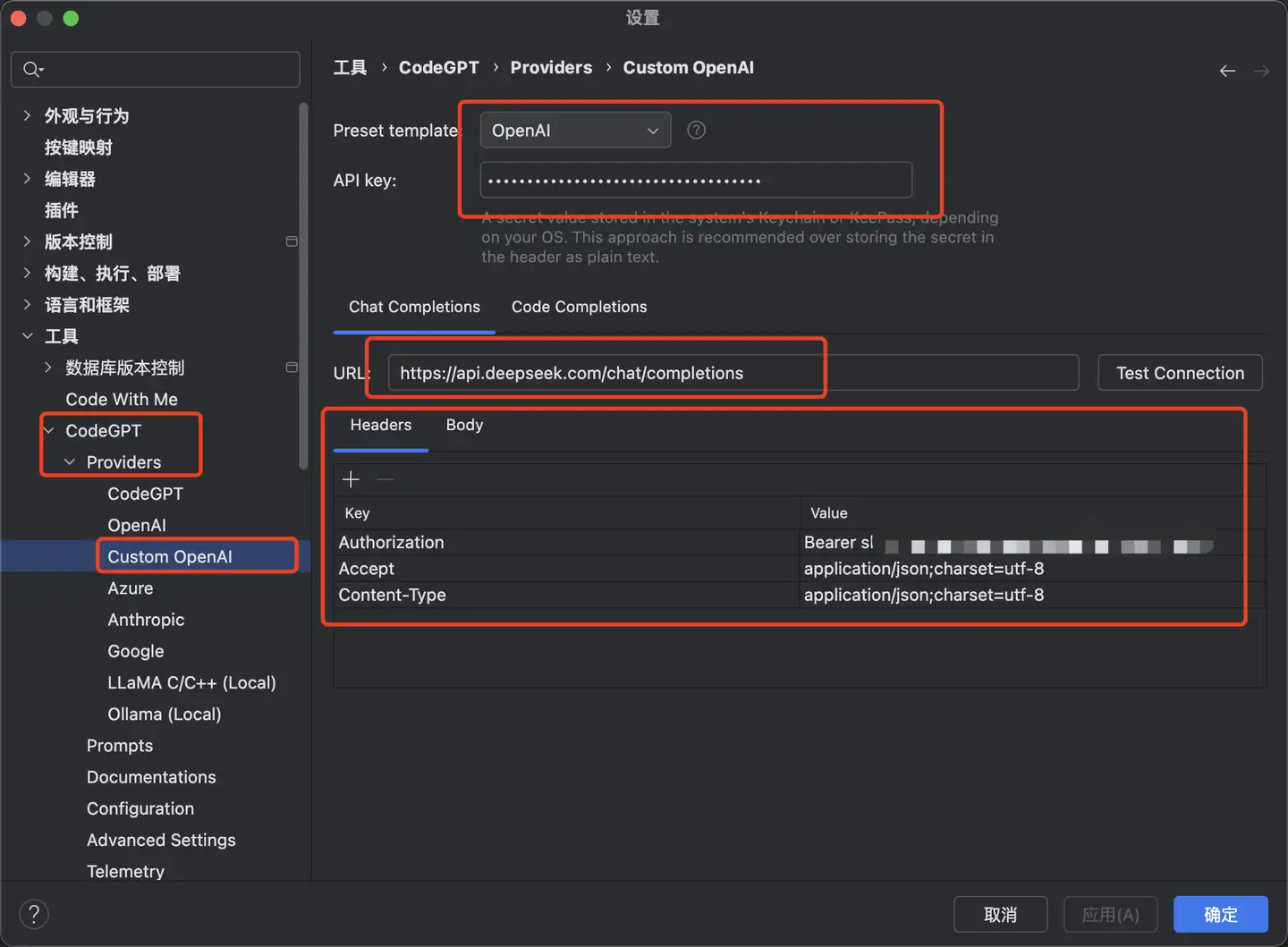The image size is (1288, 947).
Task: Open Advanced Settings item
Action: (161, 841)
